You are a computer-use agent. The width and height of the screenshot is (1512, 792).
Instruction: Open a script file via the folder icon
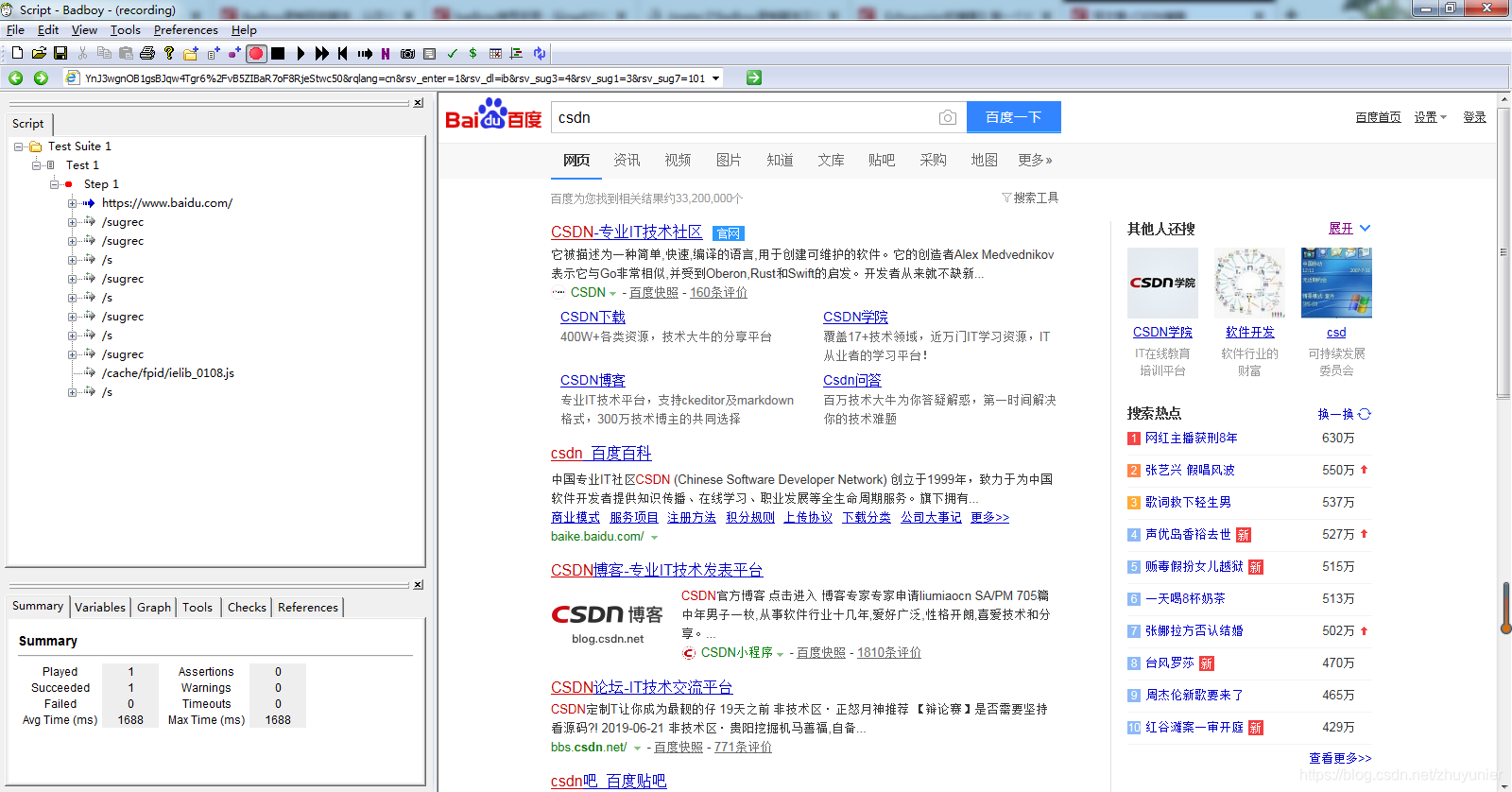pyautogui.click(x=39, y=54)
